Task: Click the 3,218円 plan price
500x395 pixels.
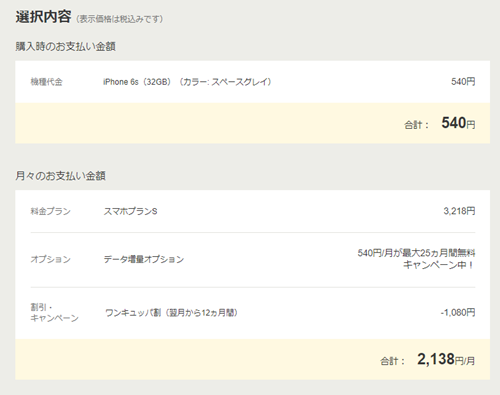Action: (x=459, y=211)
